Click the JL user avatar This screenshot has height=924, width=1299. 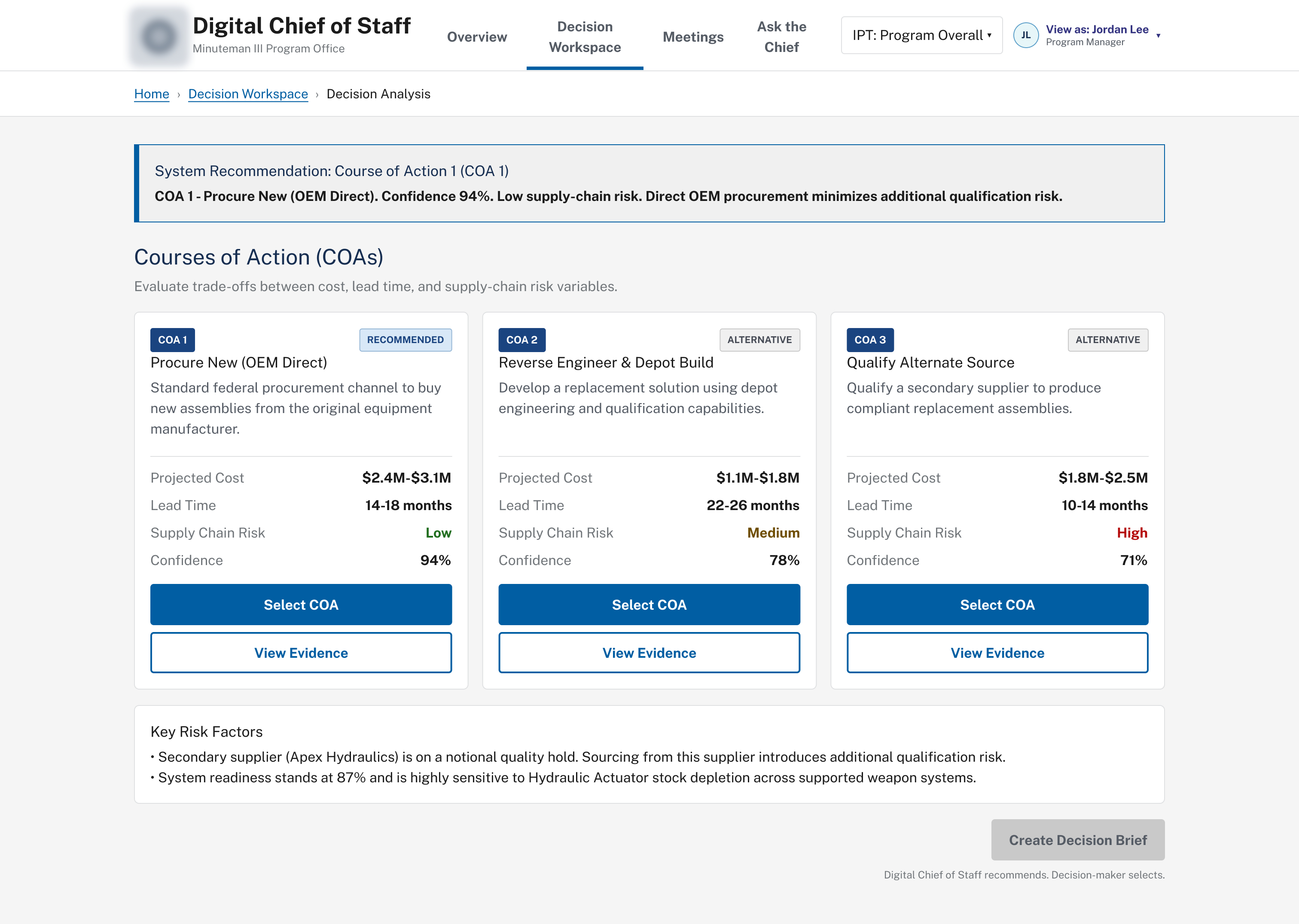[1026, 35]
